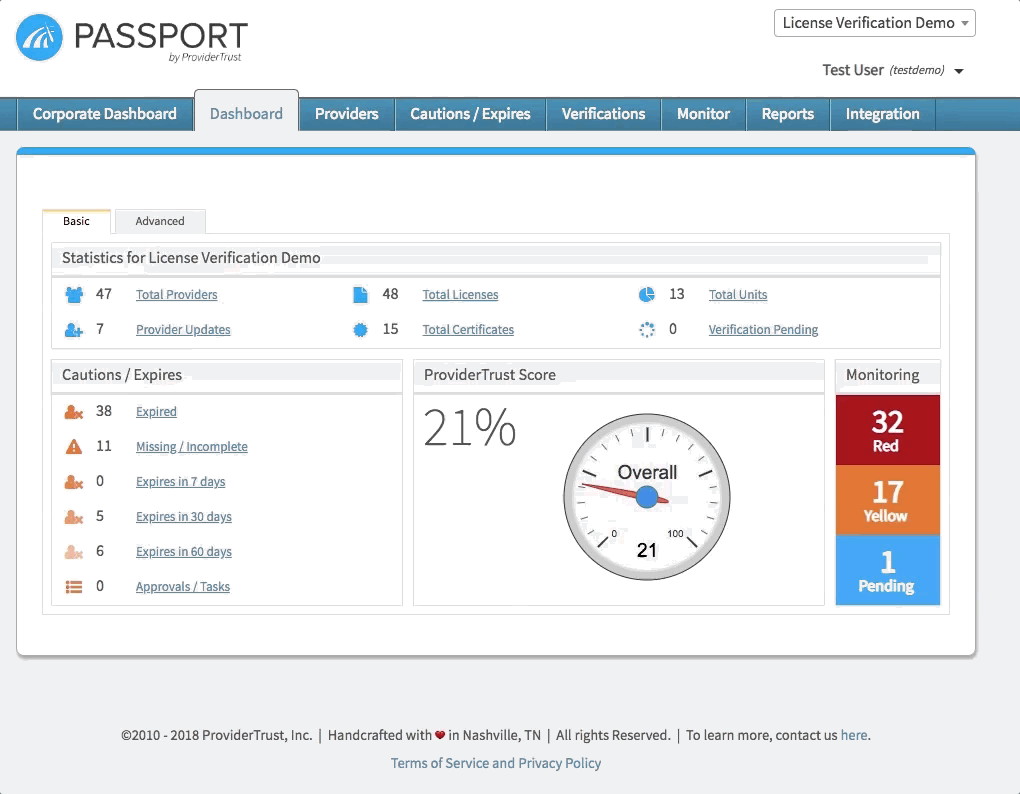Viewport: 1020px width, 794px height.
Task: Open the Provider Updates link
Action: pyautogui.click(x=183, y=330)
